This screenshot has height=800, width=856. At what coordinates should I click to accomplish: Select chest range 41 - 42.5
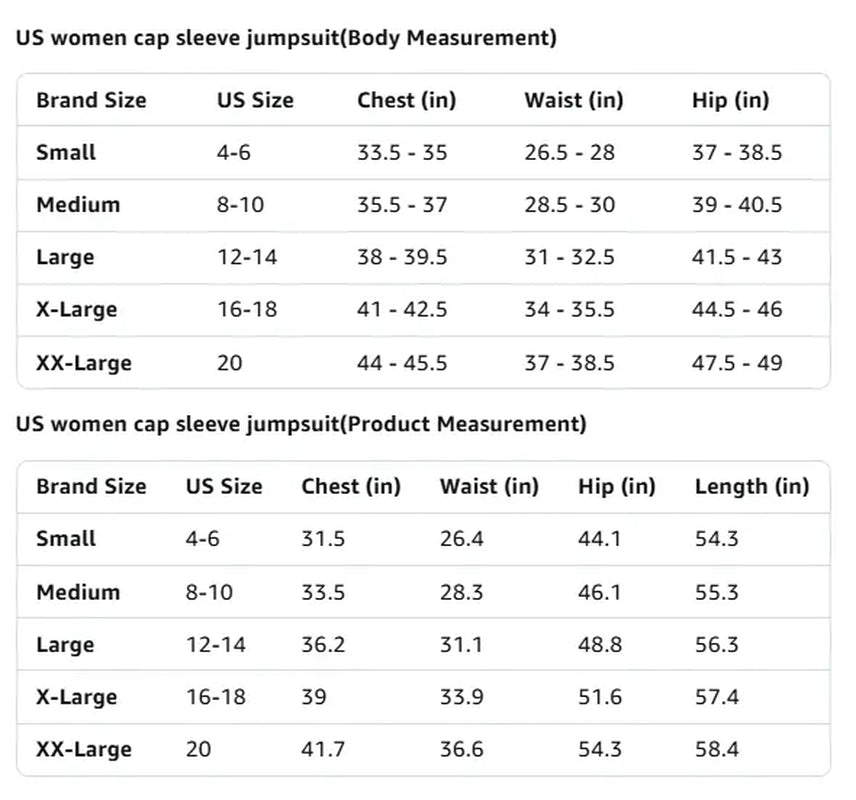pyautogui.click(x=402, y=309)
